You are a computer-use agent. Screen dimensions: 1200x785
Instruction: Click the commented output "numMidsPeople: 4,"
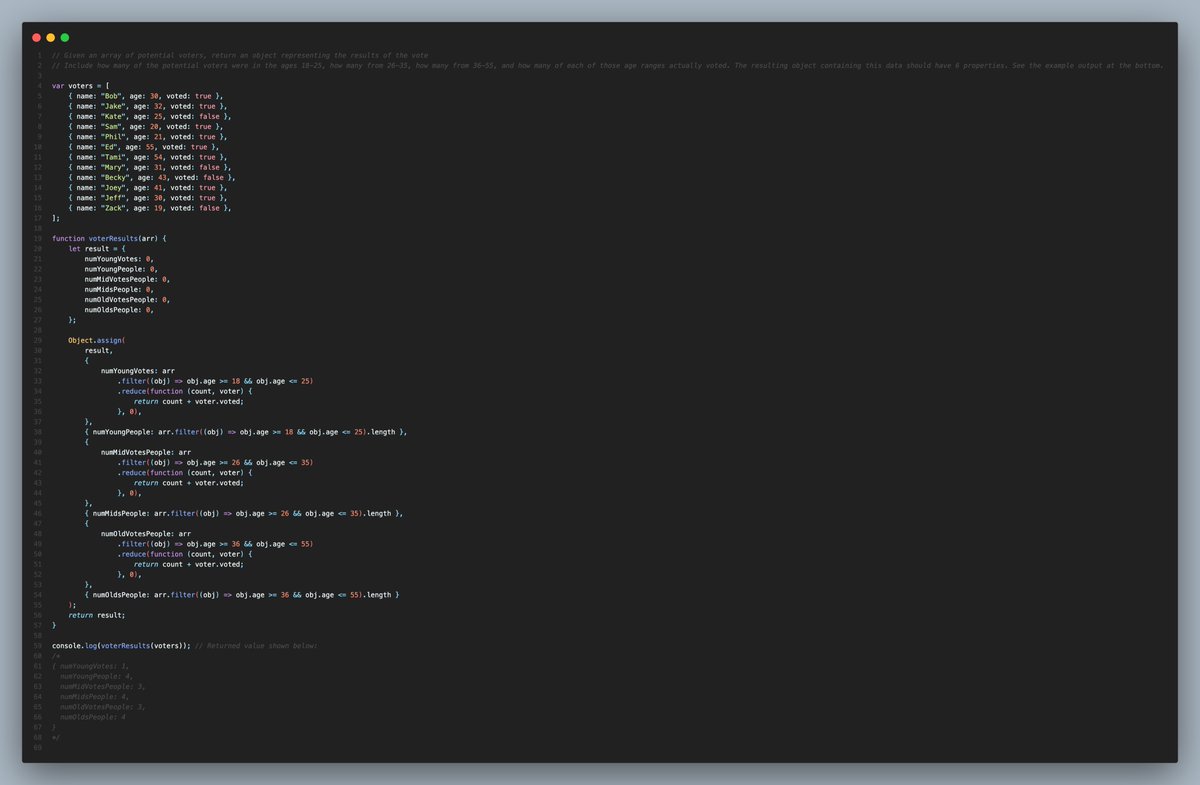tap(95, 696)
